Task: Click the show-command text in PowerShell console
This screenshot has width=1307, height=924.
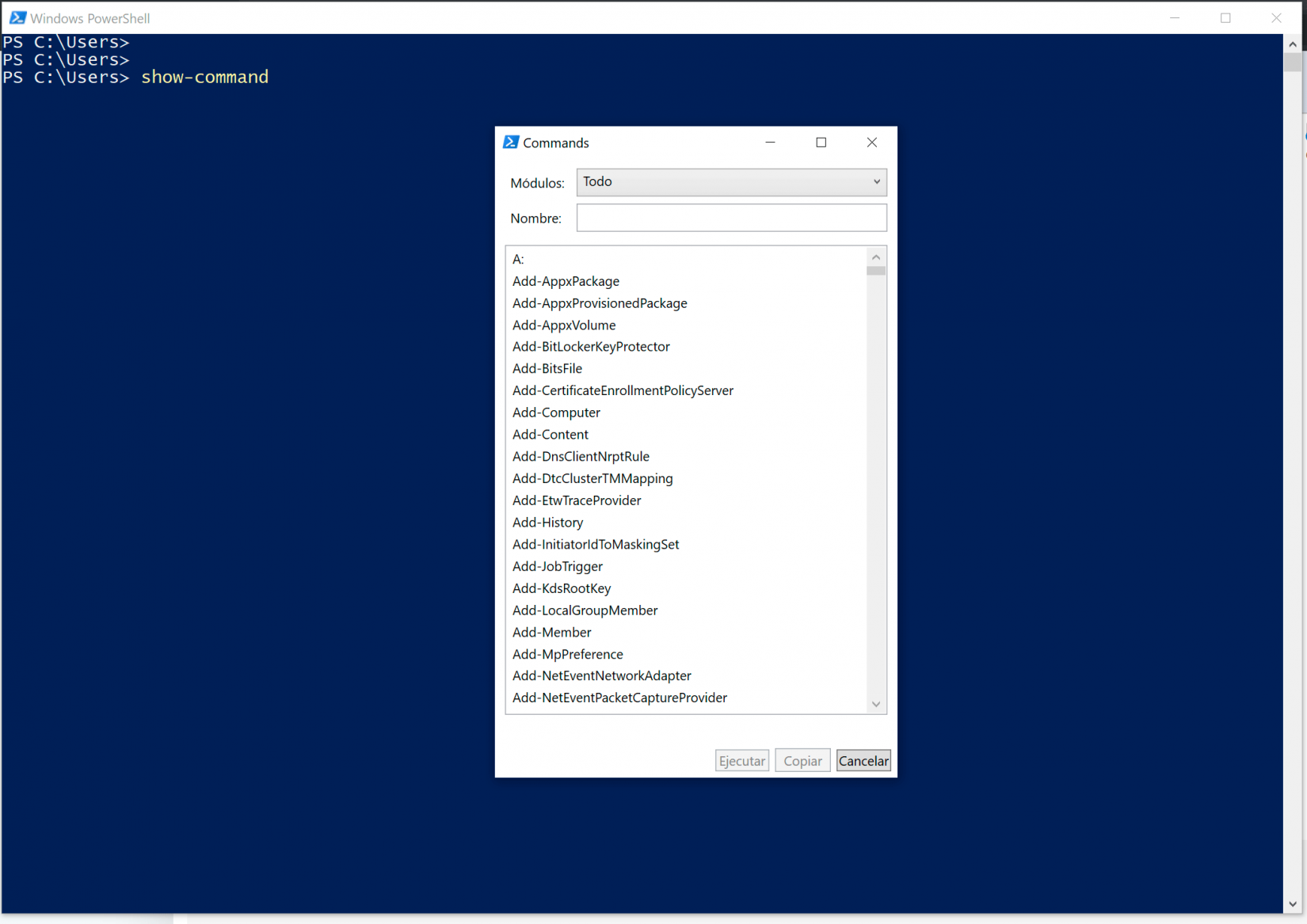Action: click(205, 78)
